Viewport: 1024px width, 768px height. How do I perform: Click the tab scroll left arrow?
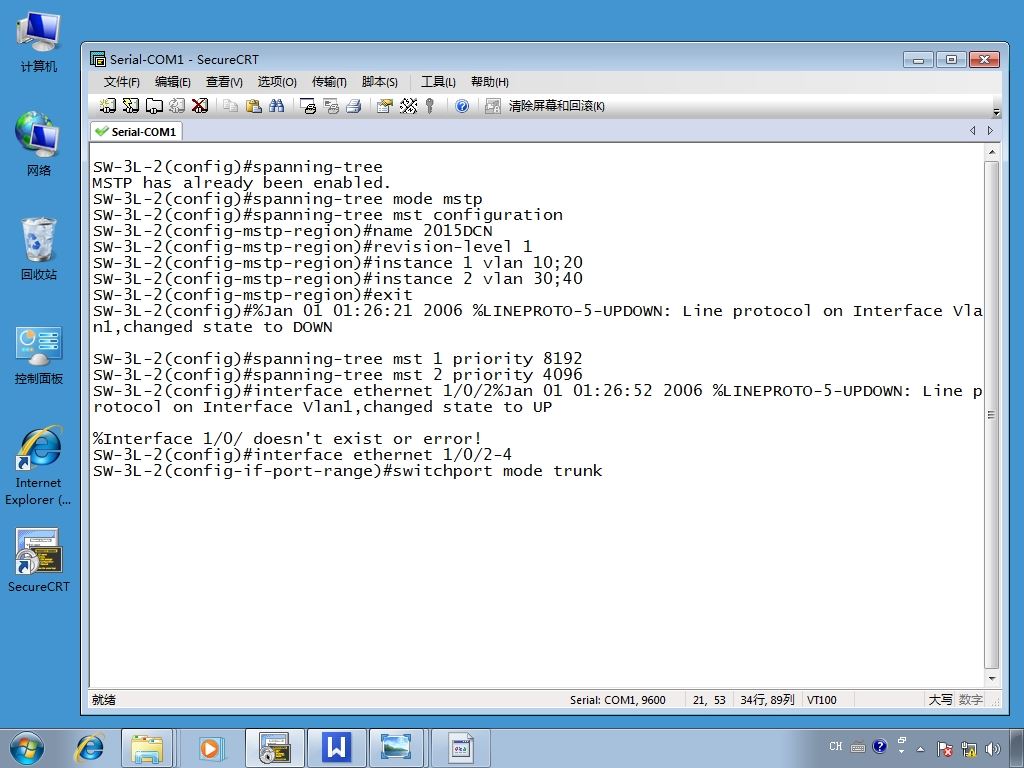point(972,131)
